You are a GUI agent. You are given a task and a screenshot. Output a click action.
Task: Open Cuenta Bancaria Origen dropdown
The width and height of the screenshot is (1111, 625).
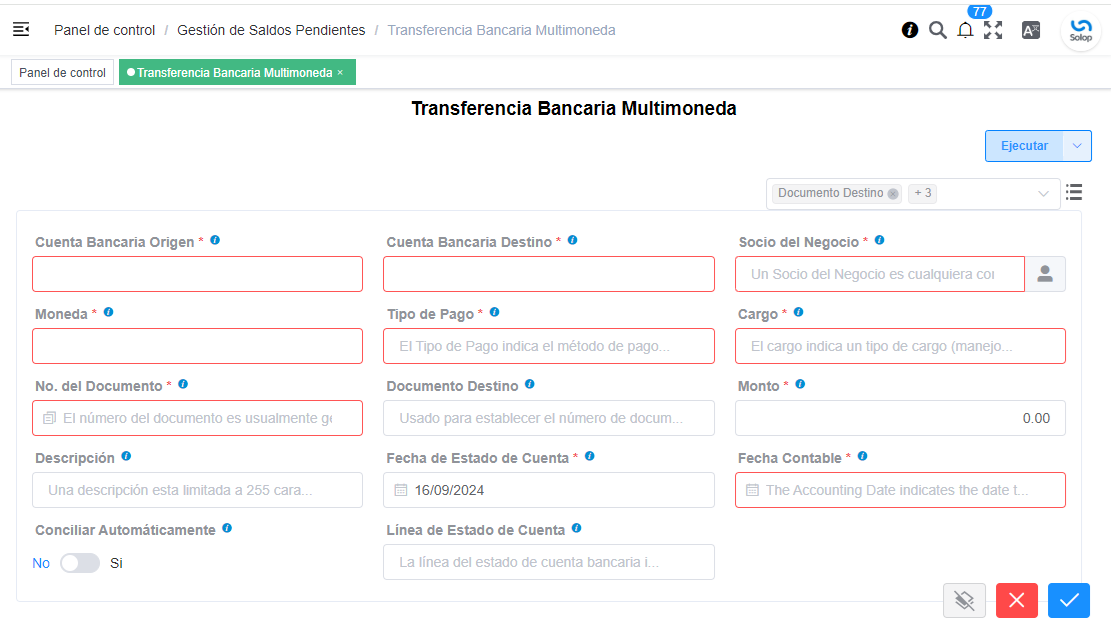pos(197,274)
